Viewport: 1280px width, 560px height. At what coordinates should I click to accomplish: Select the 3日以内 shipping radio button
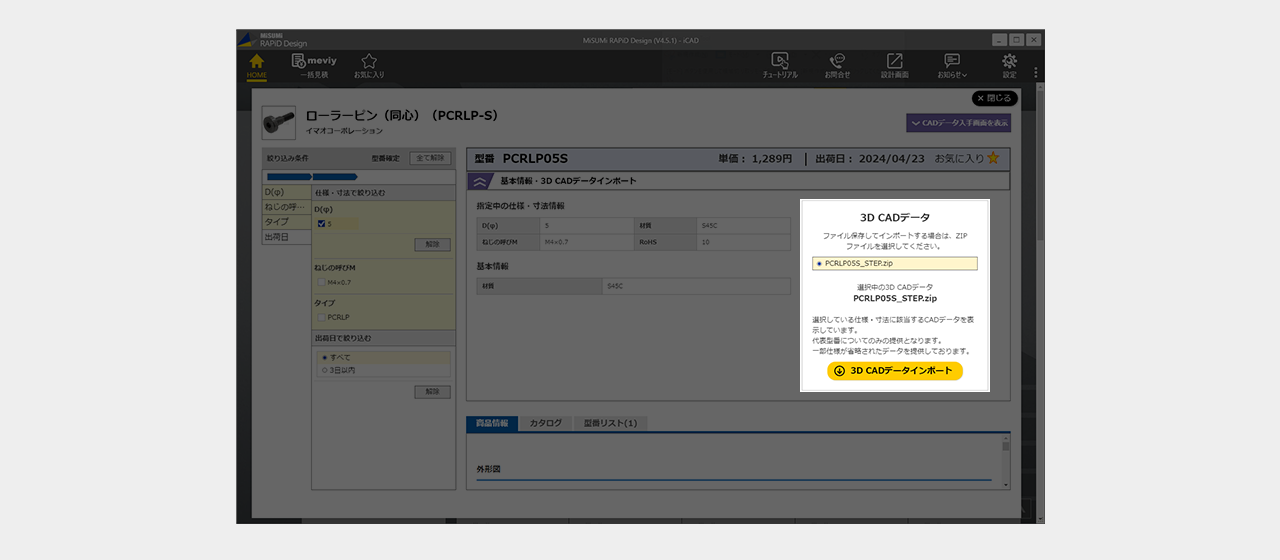322,370
